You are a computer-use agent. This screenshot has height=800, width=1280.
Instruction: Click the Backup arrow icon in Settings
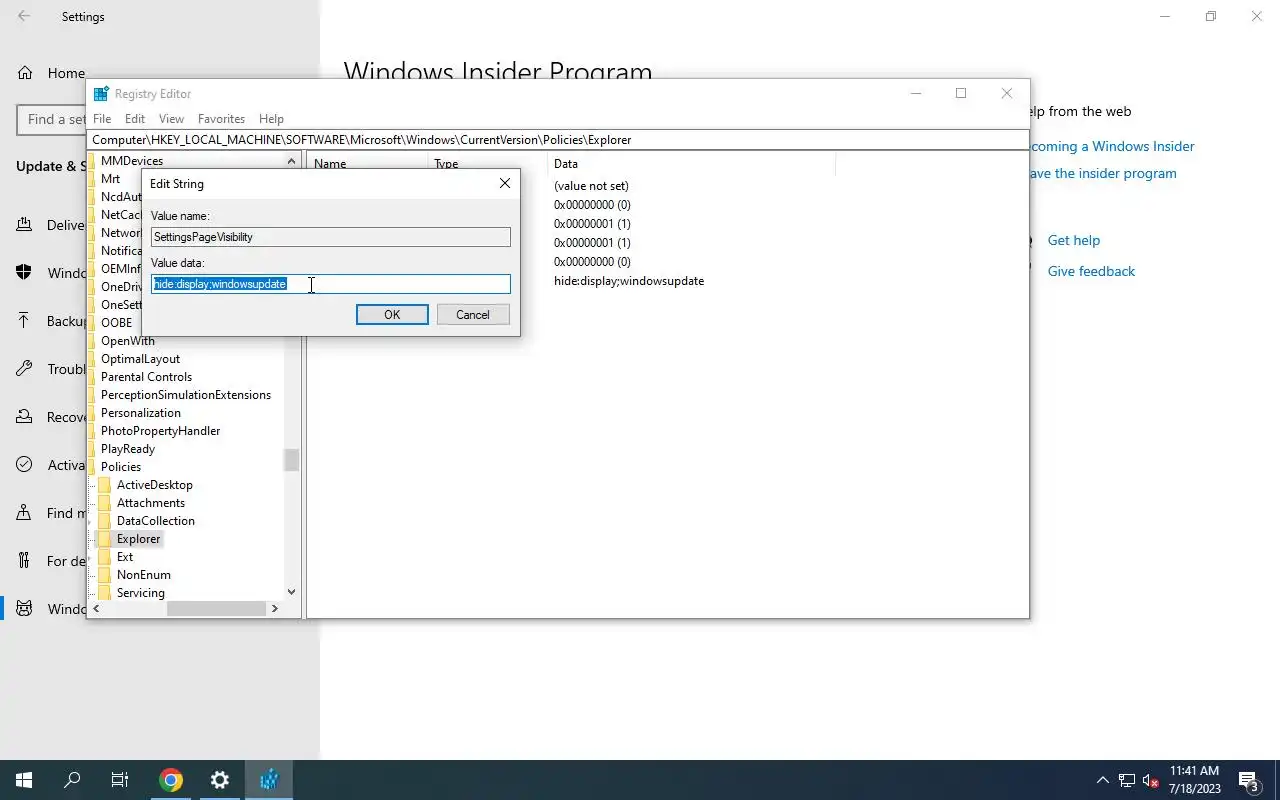click(24, 321)
